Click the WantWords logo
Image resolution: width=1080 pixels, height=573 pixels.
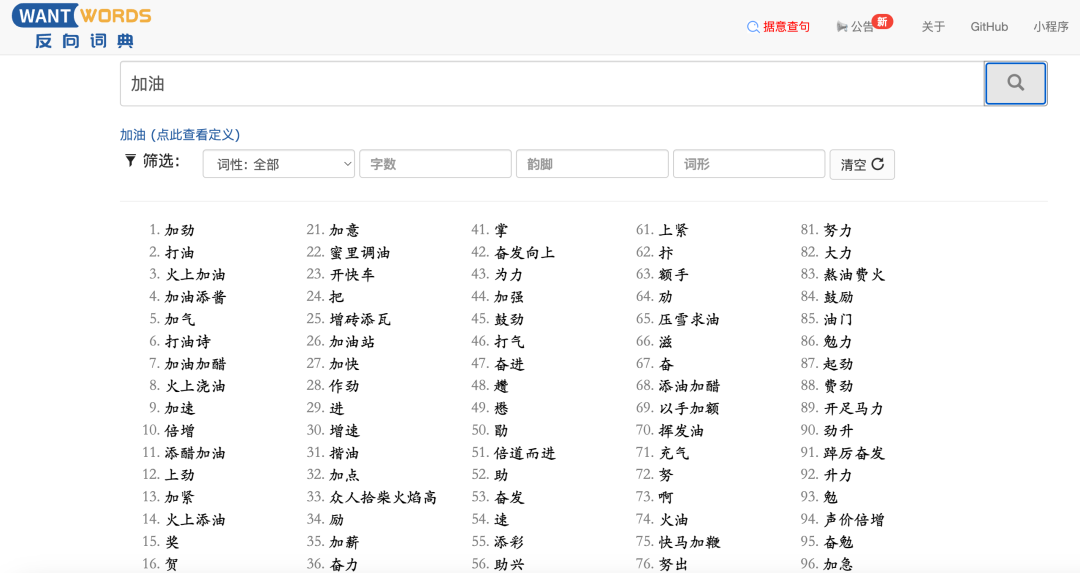[x=82, y=27]
